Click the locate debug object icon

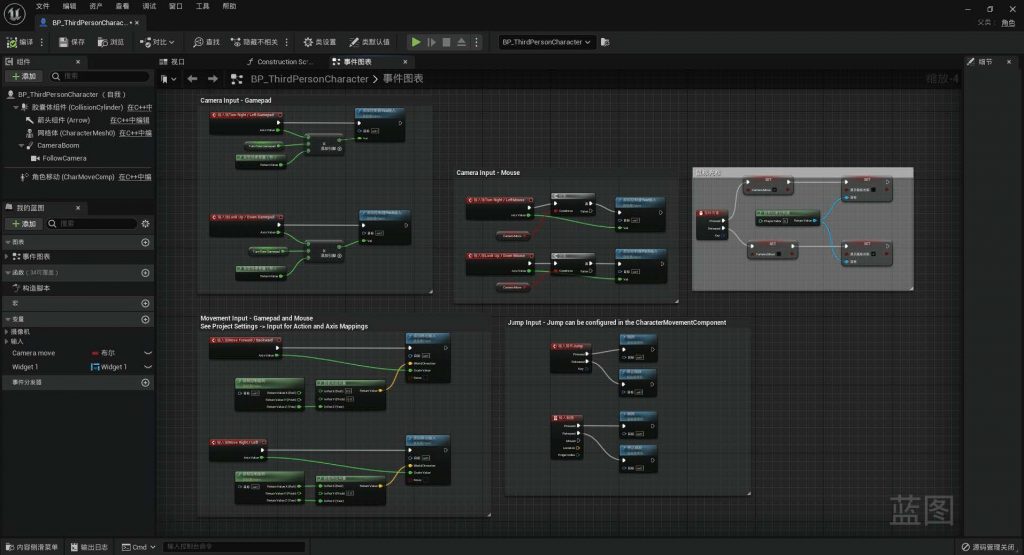[605, 42]
